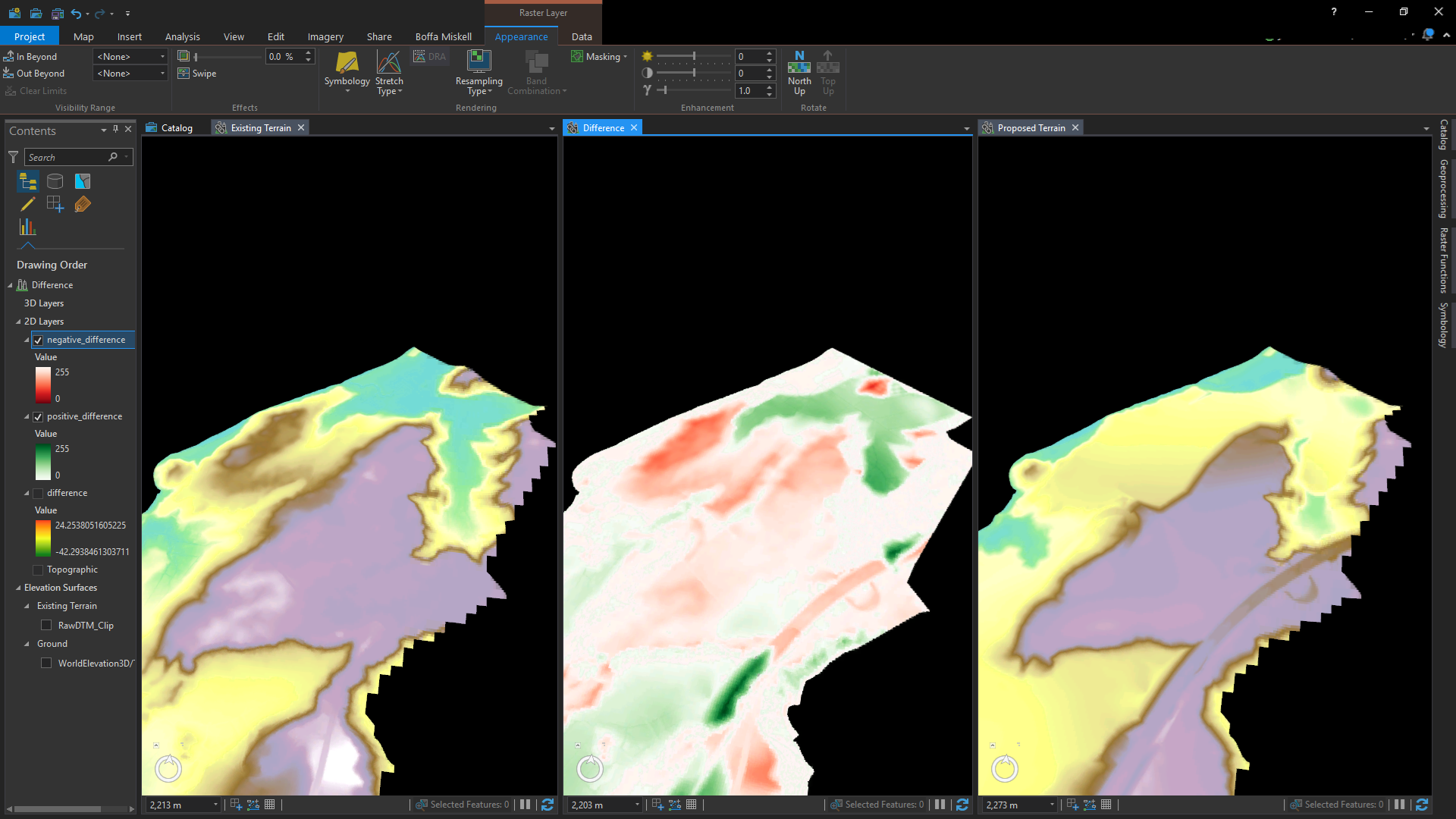Click the North Up rotate button
The height and width of the screenshot is (819, 1456).
[799, 72]
